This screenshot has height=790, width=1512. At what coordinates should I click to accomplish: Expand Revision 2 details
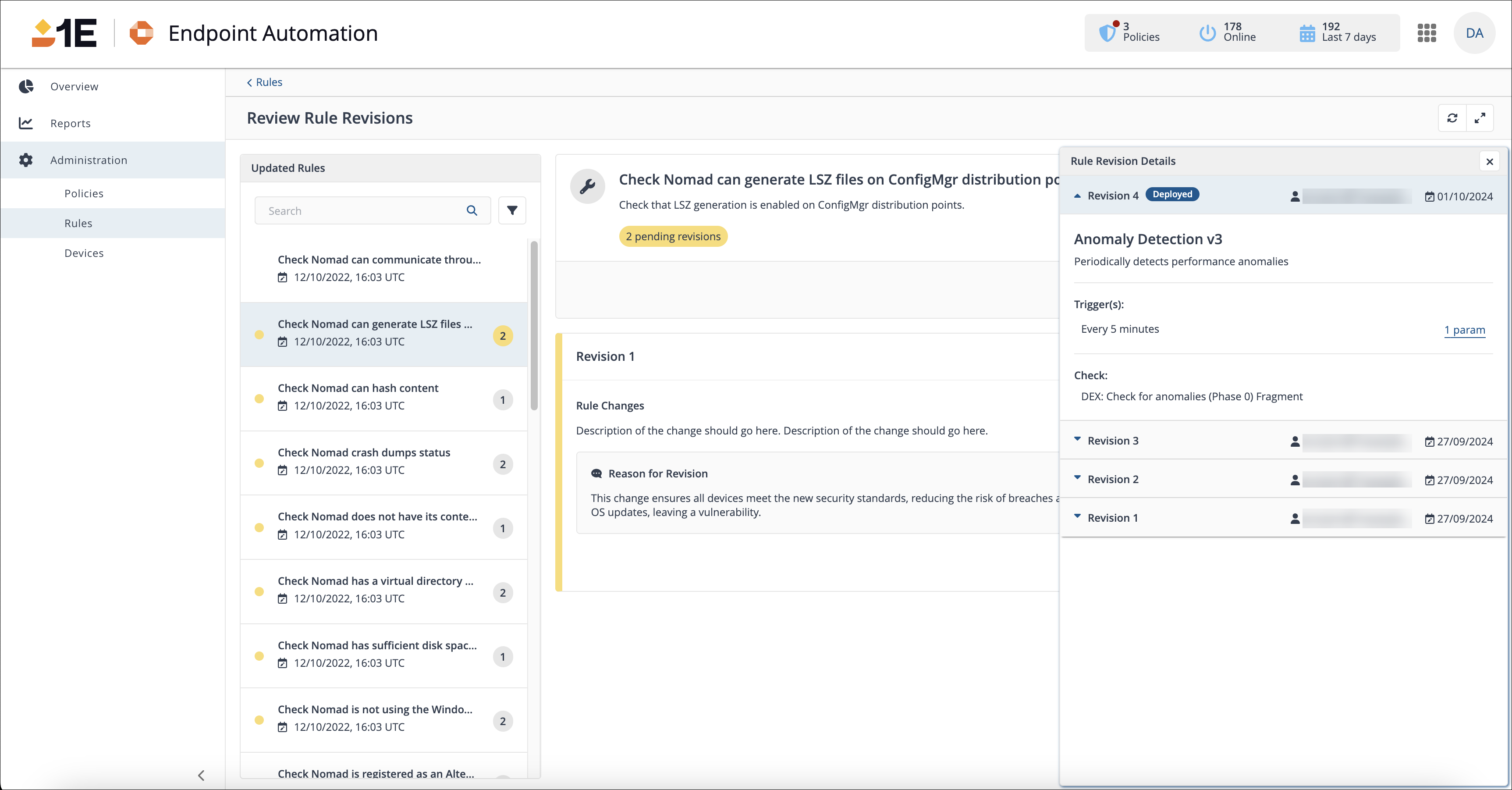tap(1077, 478)
